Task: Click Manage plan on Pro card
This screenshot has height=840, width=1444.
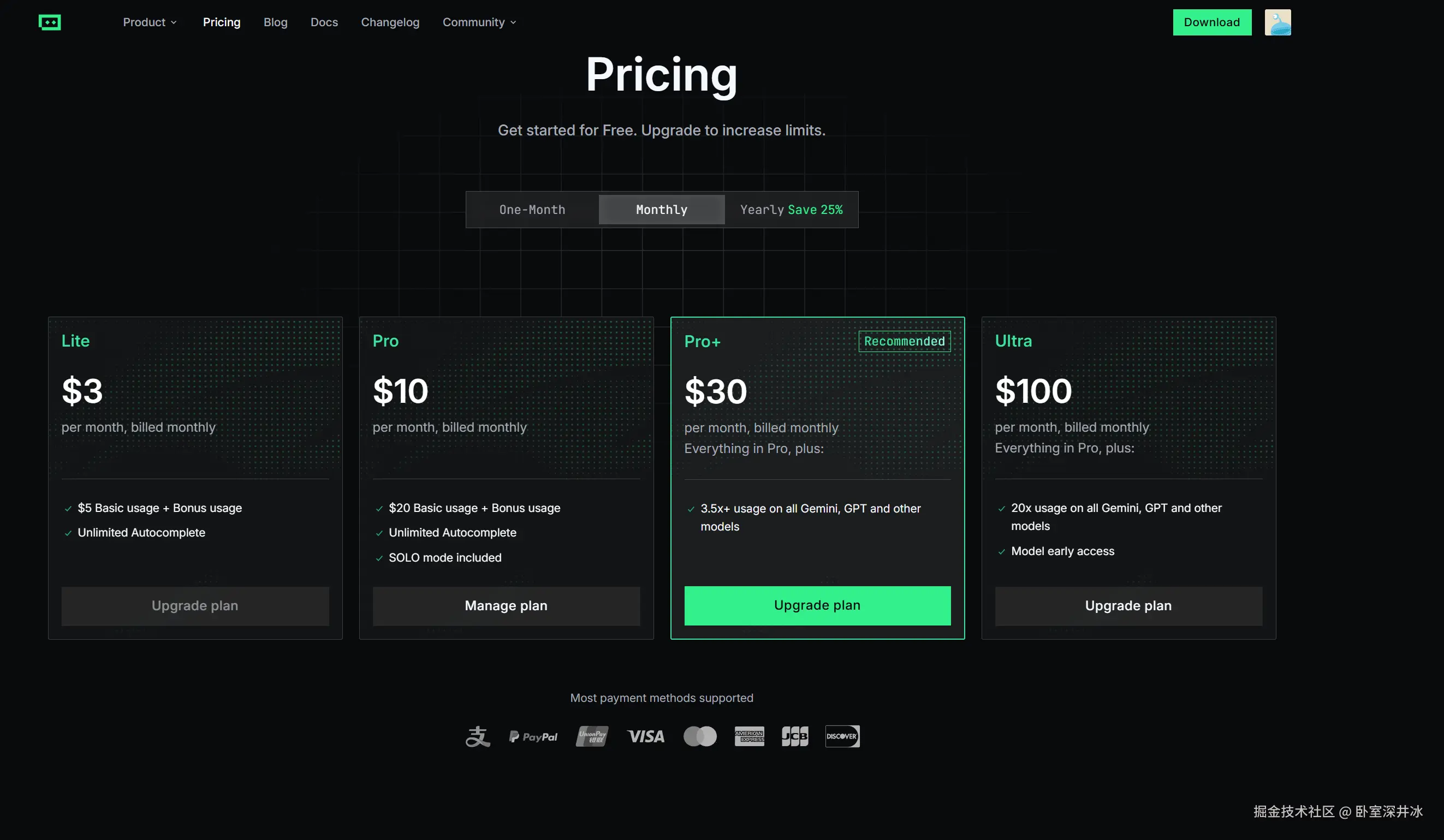Action: coord(506,606)
